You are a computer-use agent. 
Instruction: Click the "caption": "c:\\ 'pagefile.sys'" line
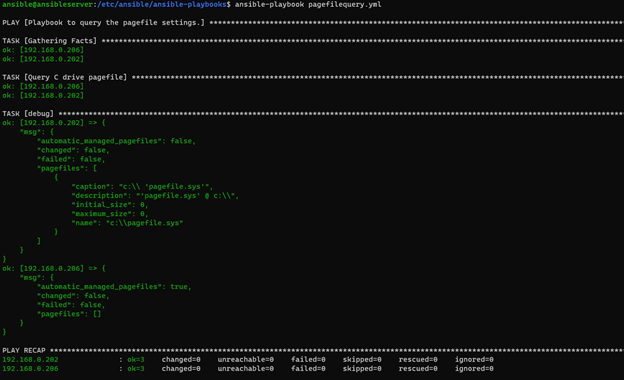click(142, 187)
